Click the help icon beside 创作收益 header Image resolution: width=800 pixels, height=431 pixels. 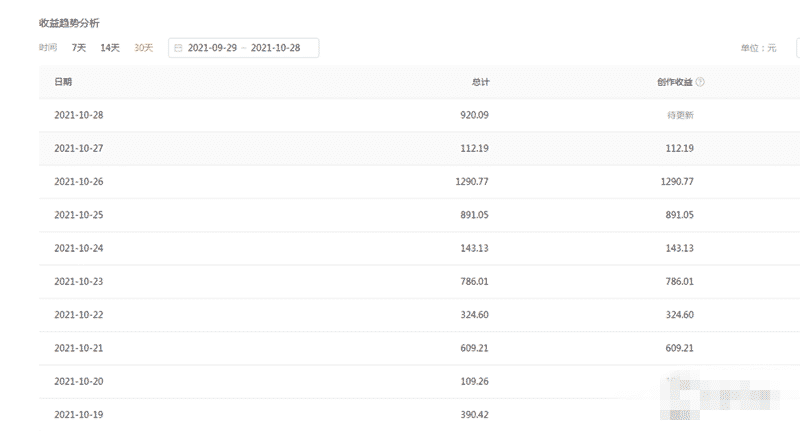700,82
